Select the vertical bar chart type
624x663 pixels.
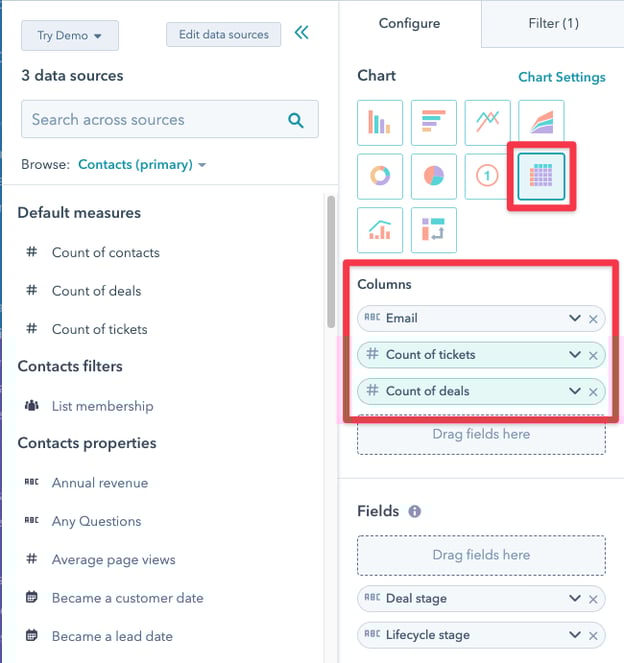[380, 123]
